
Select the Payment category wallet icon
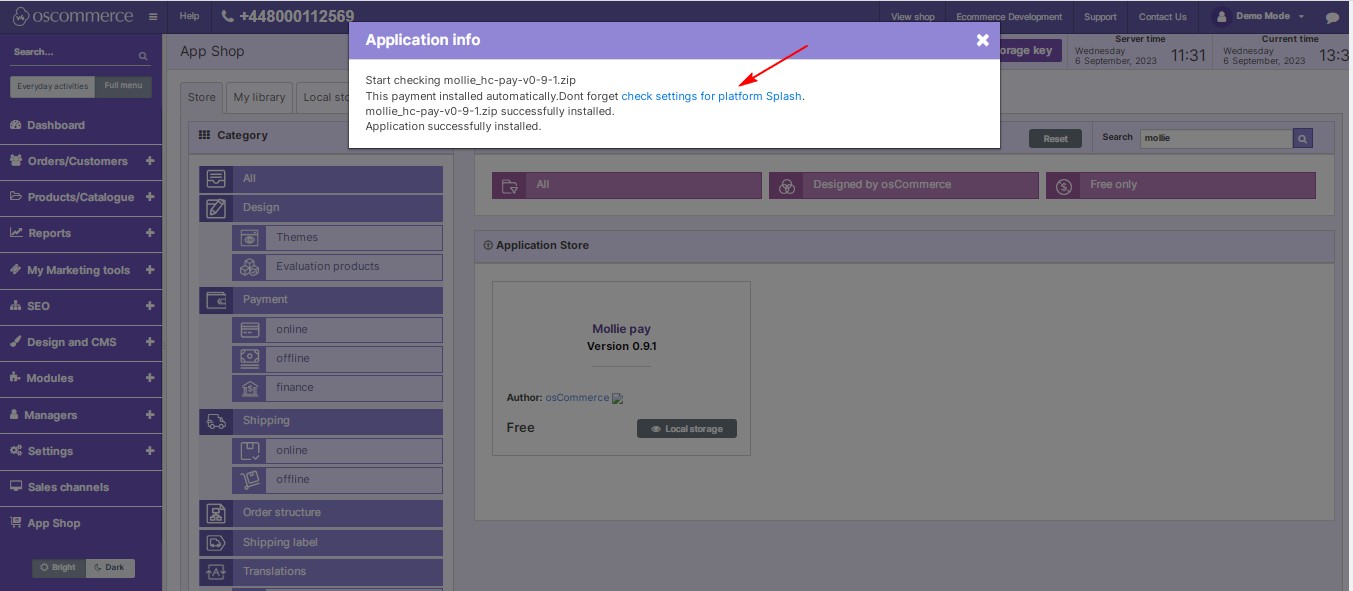click(216, 300)
